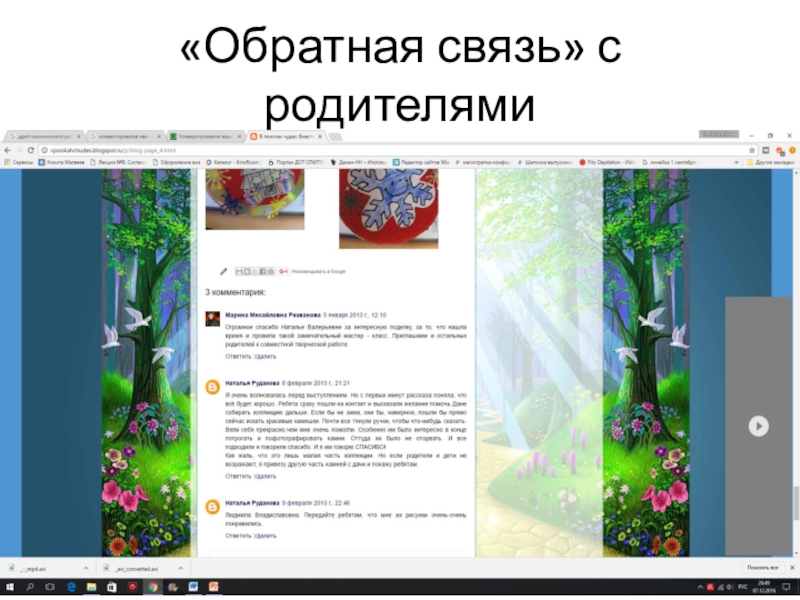Open the линейка 1 сентября bookmark
This screenshot has height=600, width=800.
(x=669, y=162)
